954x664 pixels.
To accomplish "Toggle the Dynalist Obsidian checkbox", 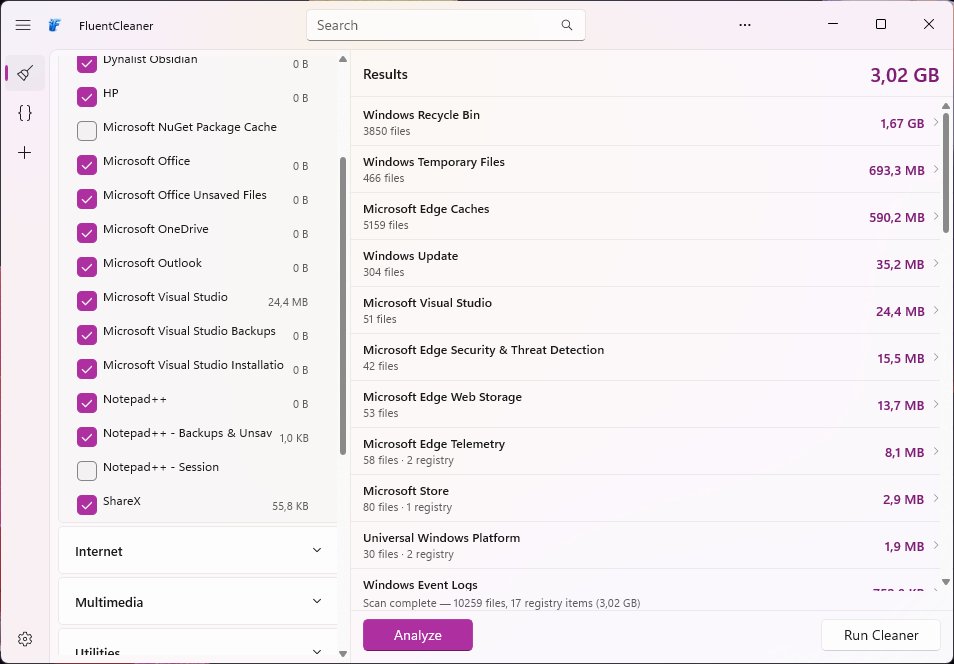I will pos(87,63).
